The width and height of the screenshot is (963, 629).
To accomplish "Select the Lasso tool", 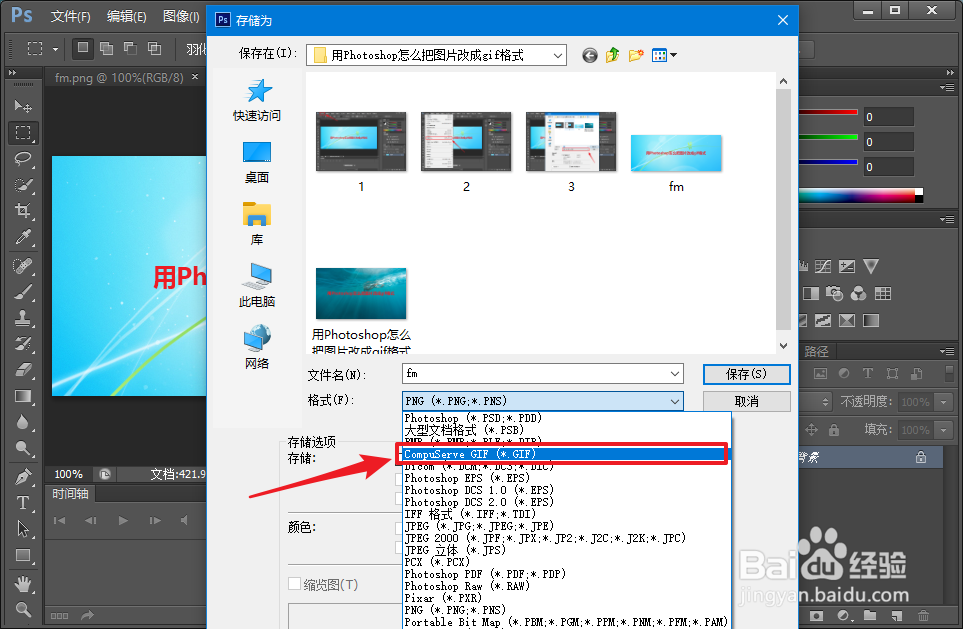I will 23,158.
